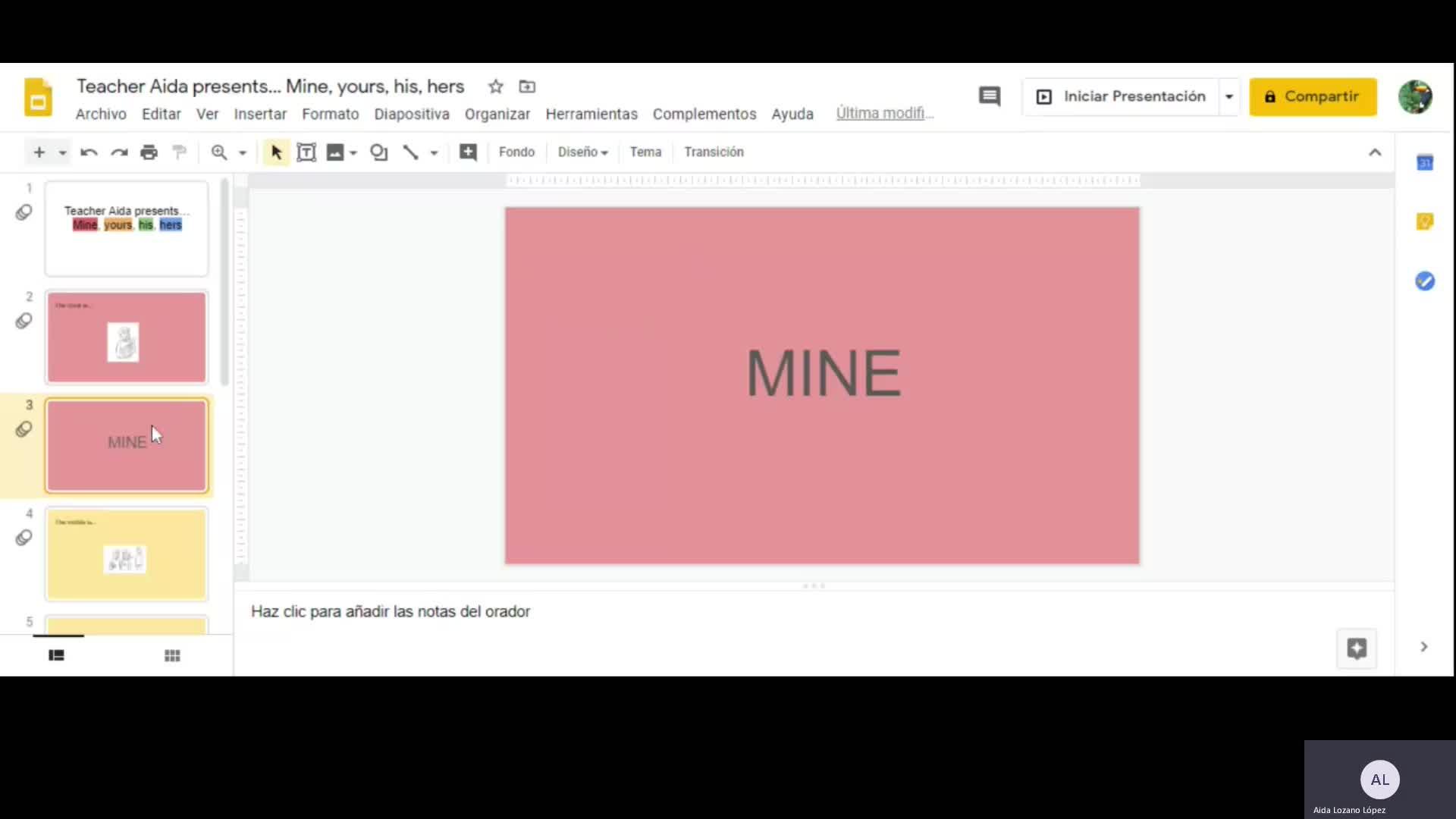This screenshot has height=819, width=1456.
Task: Open Google Calendar side panel icon
Action: tap(1424, 163)
